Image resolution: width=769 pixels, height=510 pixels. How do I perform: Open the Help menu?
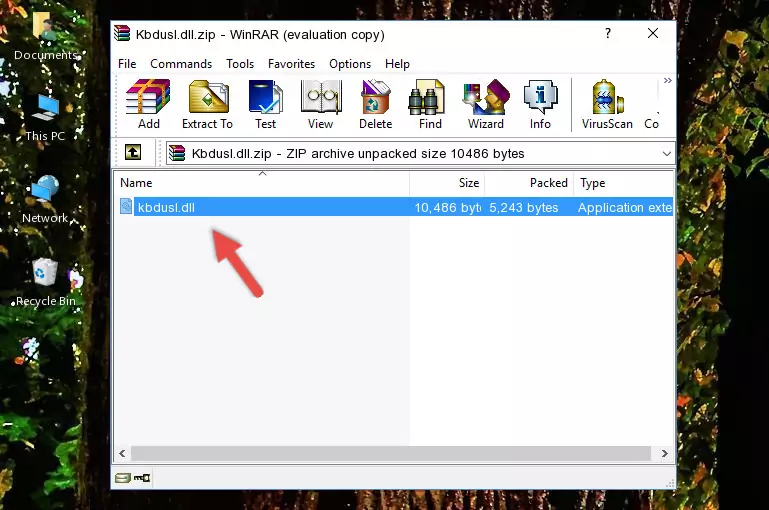(397, 64)
